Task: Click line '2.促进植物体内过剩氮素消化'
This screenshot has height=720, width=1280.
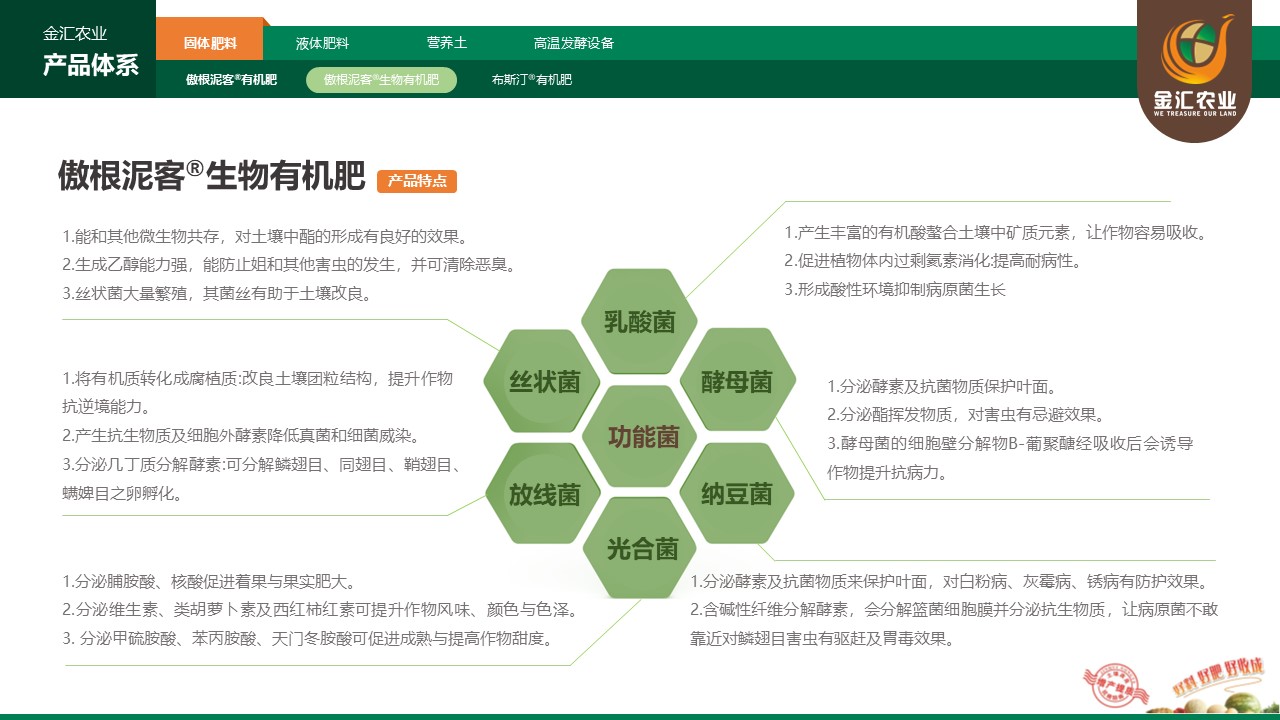Action: tap(932, 261)
